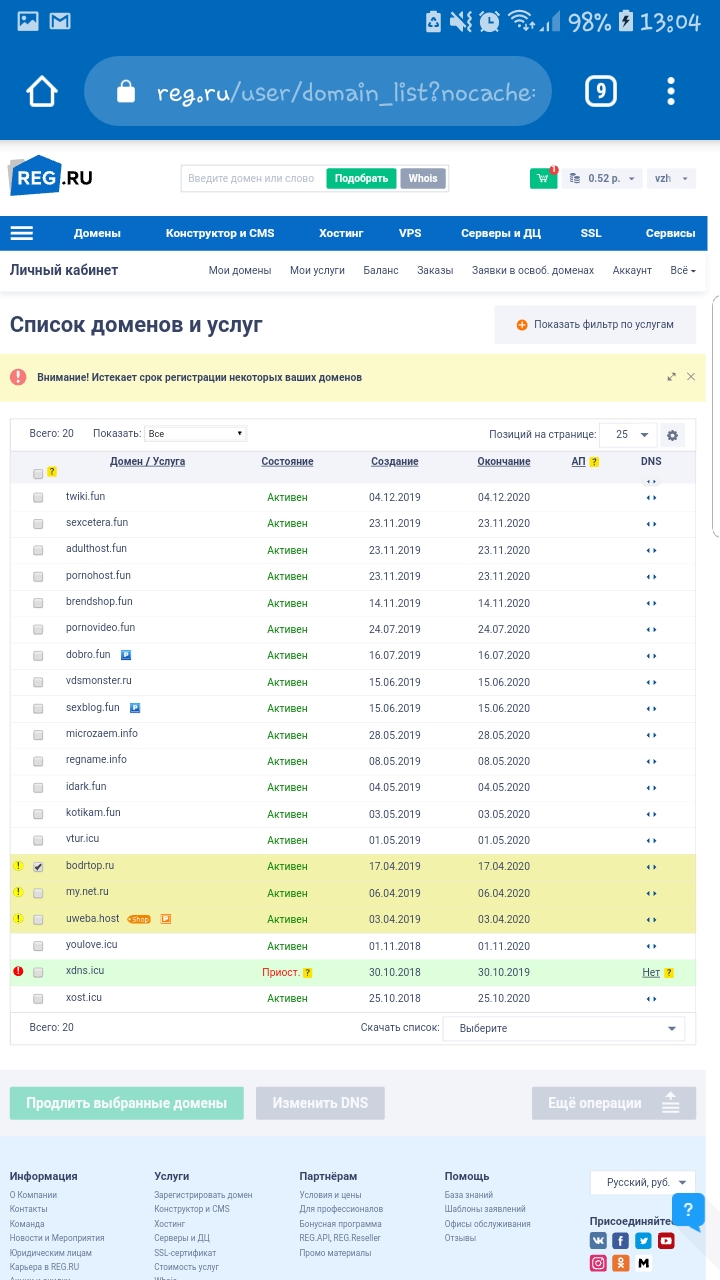Open the 'Хостинг' menu item
Image resolution: width=720 pixels, height=1280 pixels.
pyautogui.click(x=341, y=233)
